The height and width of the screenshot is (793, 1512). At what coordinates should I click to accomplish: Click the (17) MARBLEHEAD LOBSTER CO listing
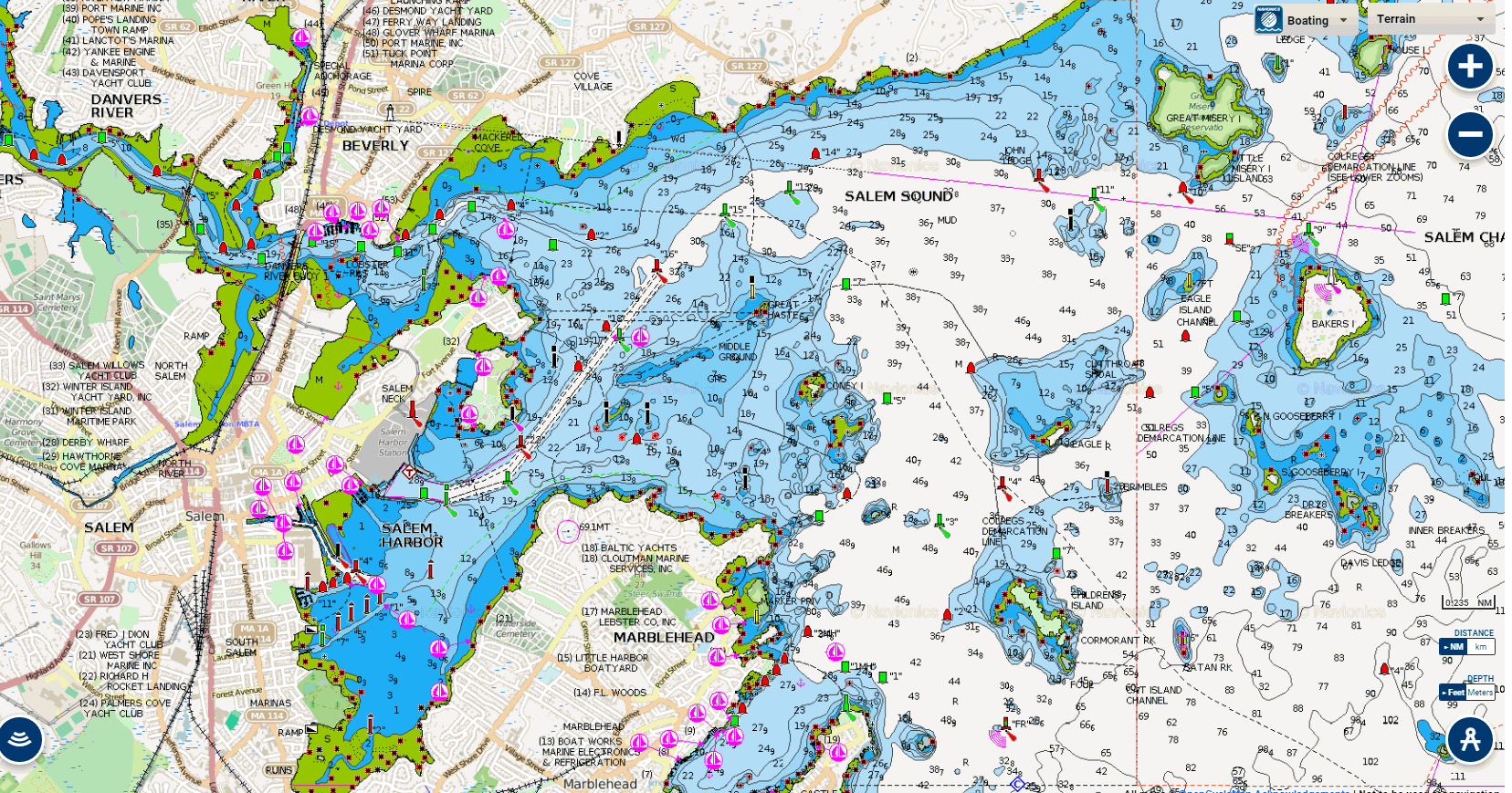[630, 617]
